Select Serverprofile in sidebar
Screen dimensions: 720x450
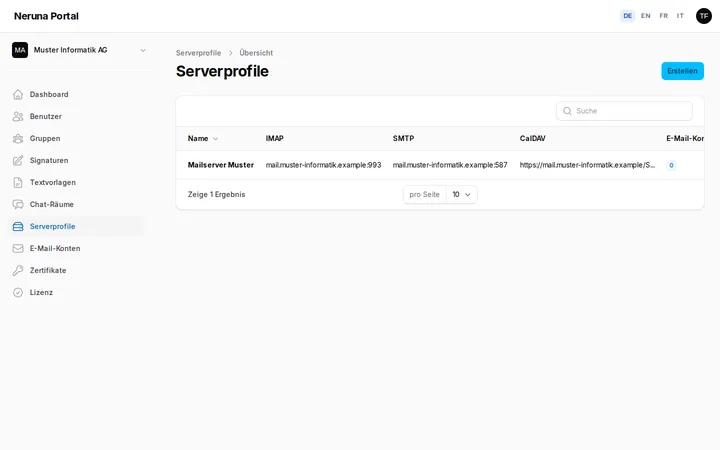point(77,227)
